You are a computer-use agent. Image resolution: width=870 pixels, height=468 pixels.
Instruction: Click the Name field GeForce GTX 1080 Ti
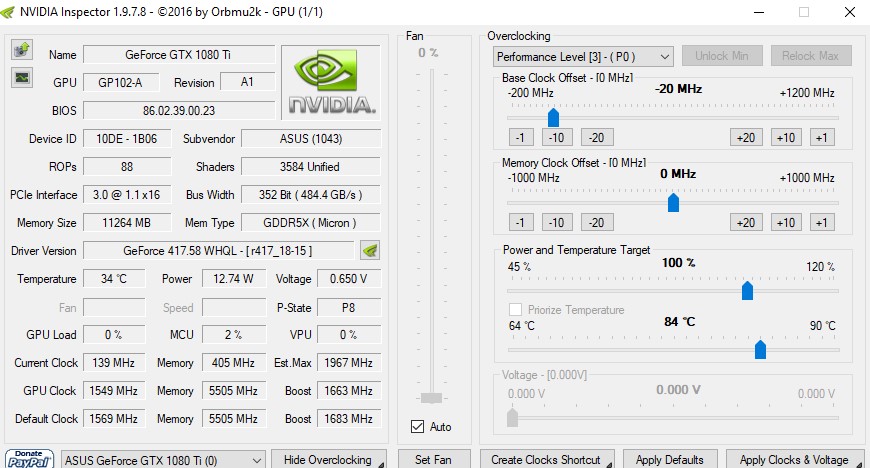pyautogui.click(x=179, y=54)
